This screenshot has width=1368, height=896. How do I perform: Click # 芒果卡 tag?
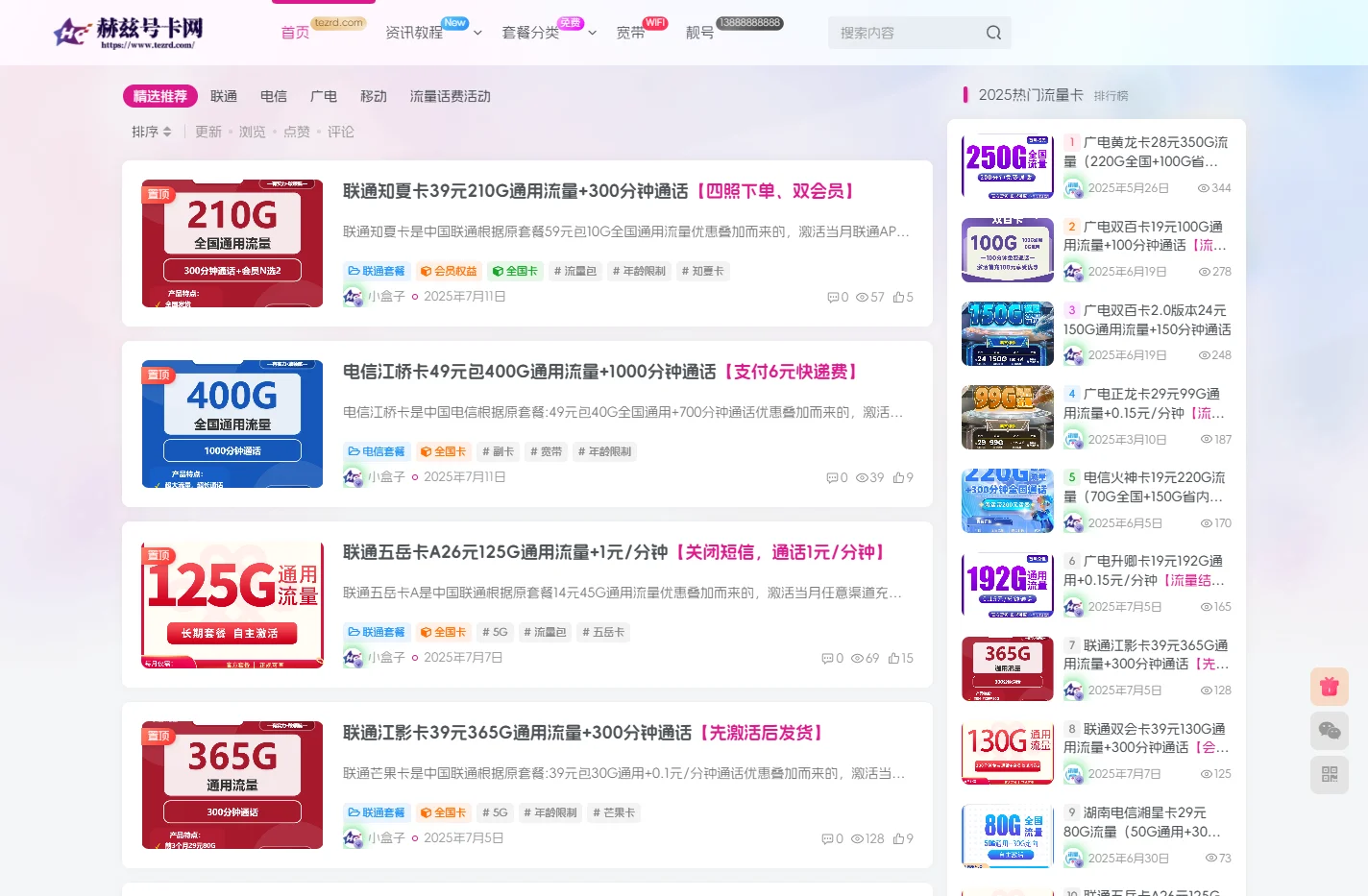(x=614, y=812)
